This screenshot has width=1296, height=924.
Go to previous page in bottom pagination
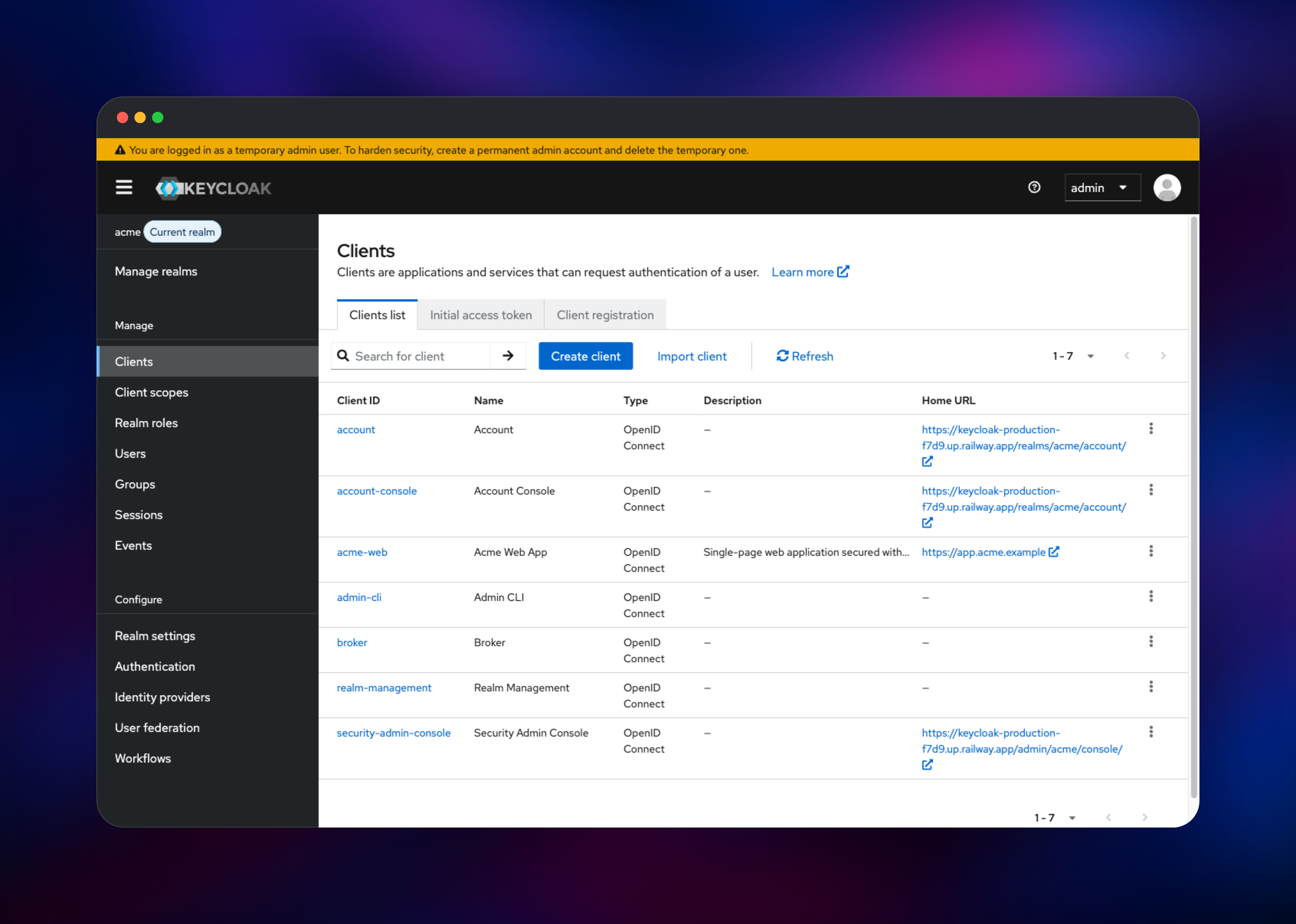(1108, 817)
